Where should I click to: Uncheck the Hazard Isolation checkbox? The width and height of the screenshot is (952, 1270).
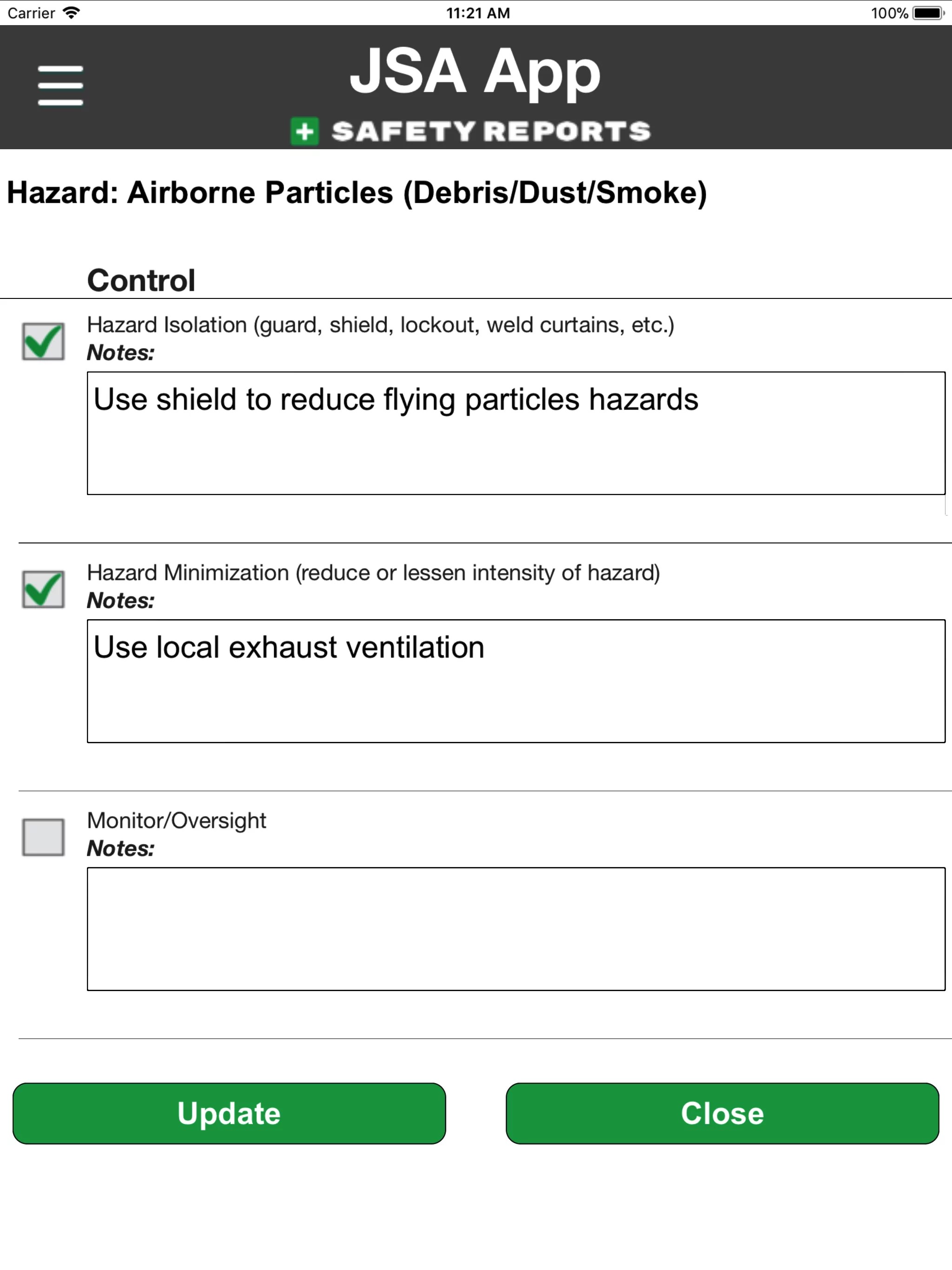[x=43, y=342]
